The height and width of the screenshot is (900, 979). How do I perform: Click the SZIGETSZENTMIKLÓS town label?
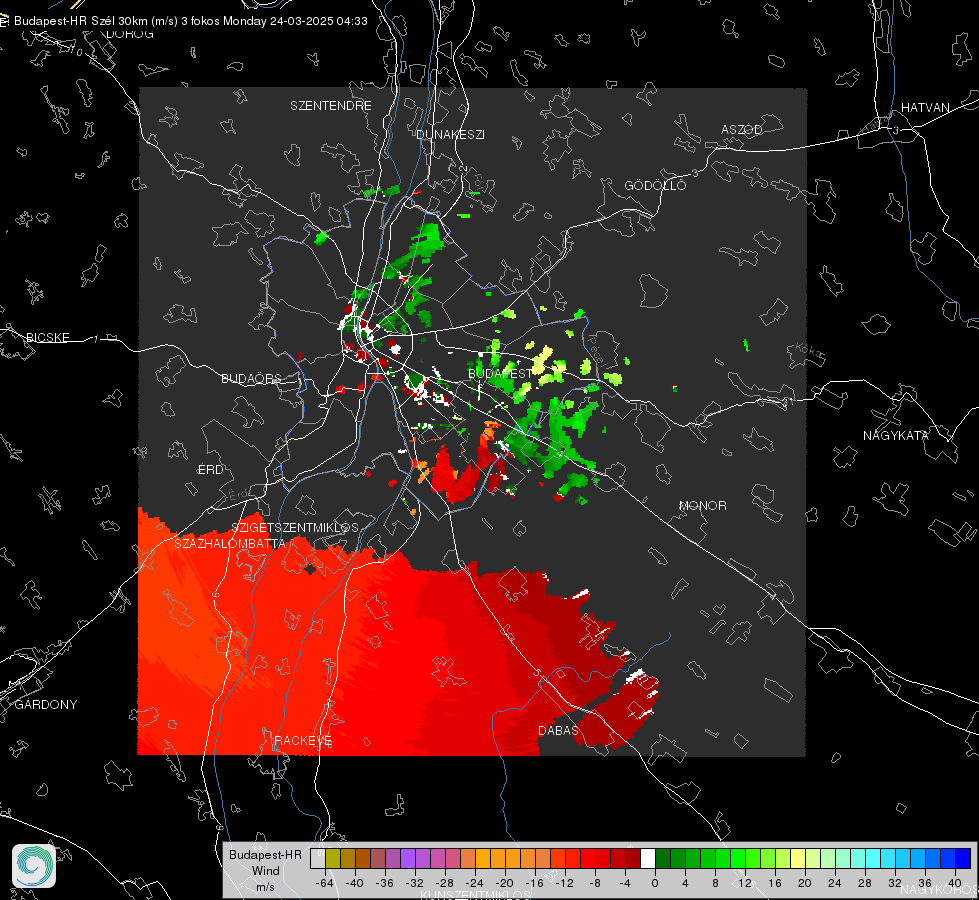(x=295, y=527)
